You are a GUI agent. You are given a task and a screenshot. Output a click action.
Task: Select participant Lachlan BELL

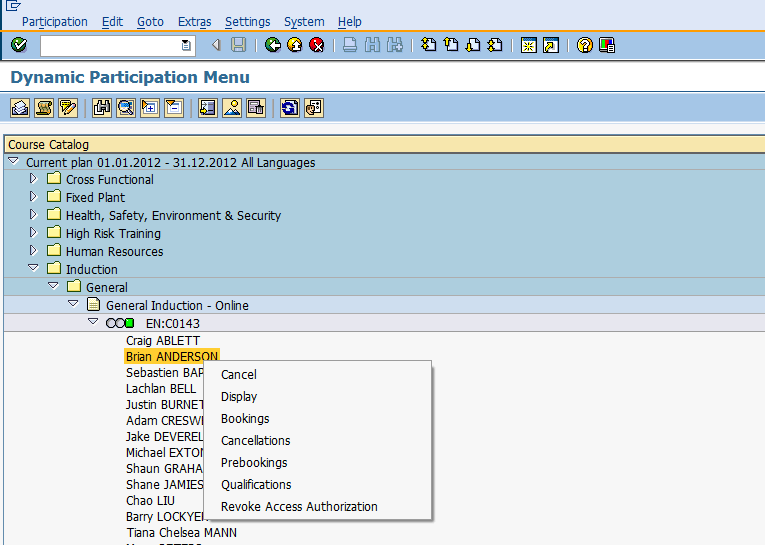(161, 389)
